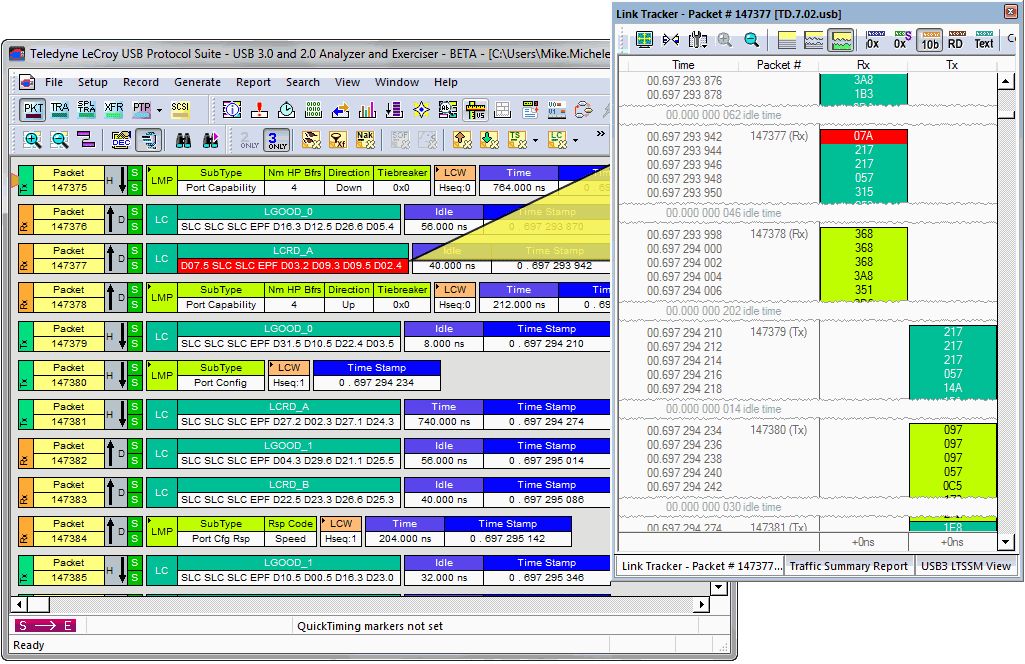The image size is (1025, 664).
Task: Switch to the XFR transfer level view
Action: 114,109
